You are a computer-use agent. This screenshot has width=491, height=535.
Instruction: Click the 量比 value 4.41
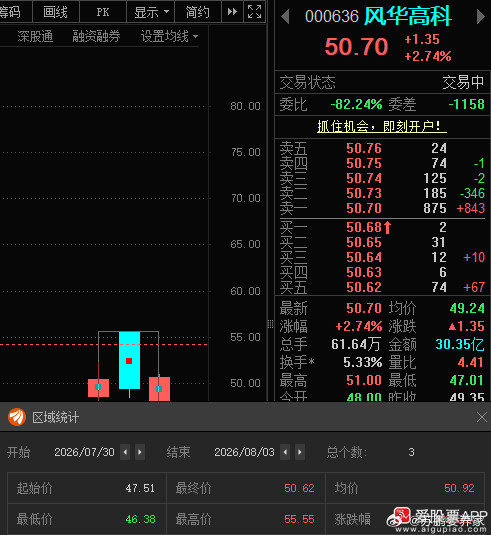(471, 362)
